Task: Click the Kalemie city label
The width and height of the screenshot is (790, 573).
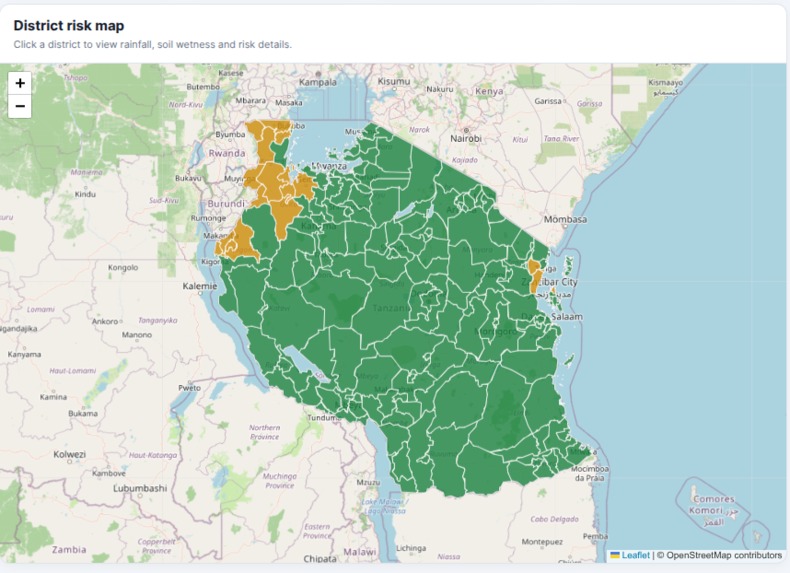Action: click(200, 286)
